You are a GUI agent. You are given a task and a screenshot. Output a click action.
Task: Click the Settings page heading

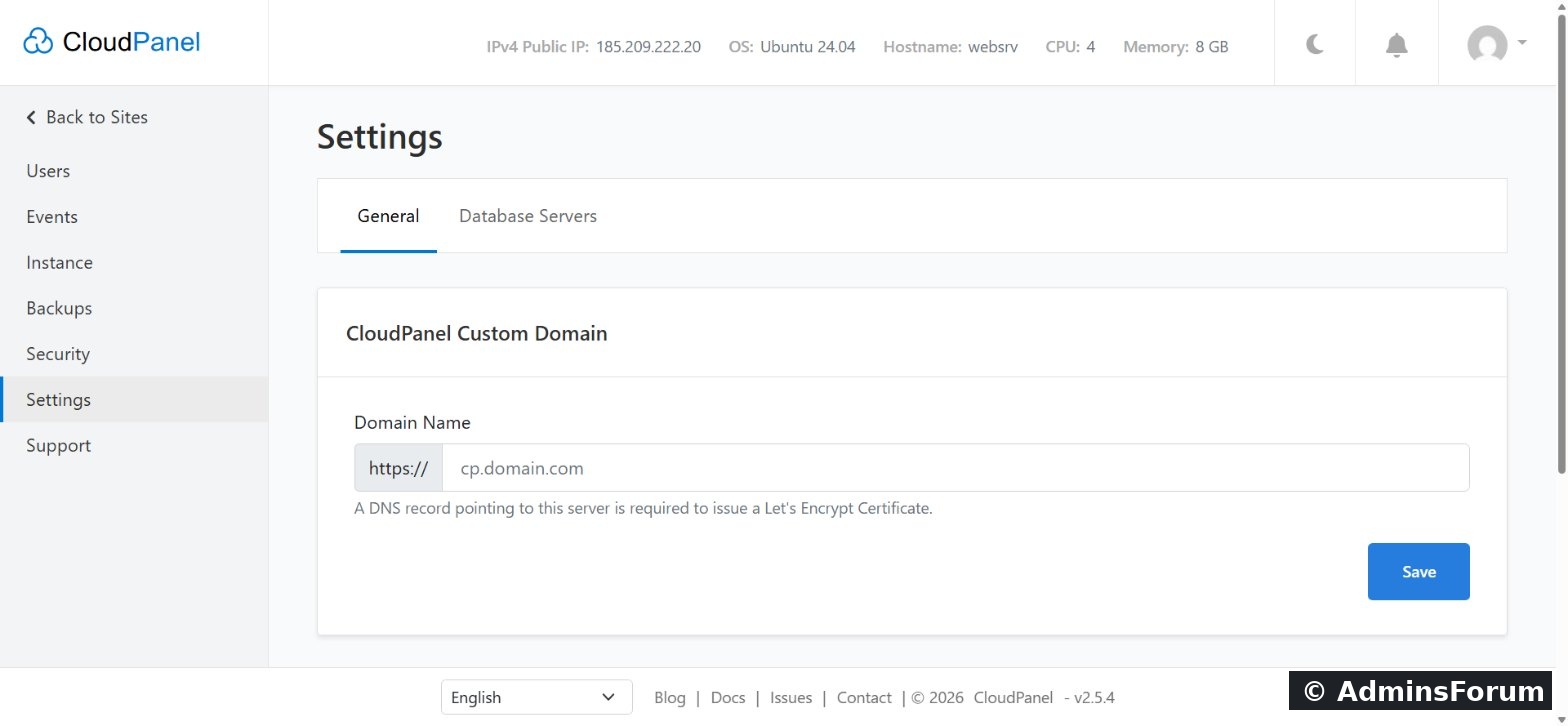point(380,137)
